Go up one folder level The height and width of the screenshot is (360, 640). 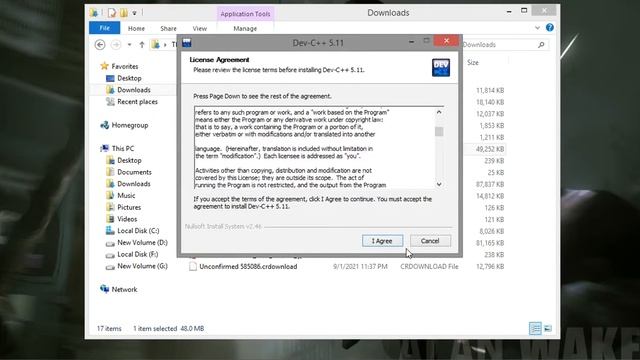(142, 44)
